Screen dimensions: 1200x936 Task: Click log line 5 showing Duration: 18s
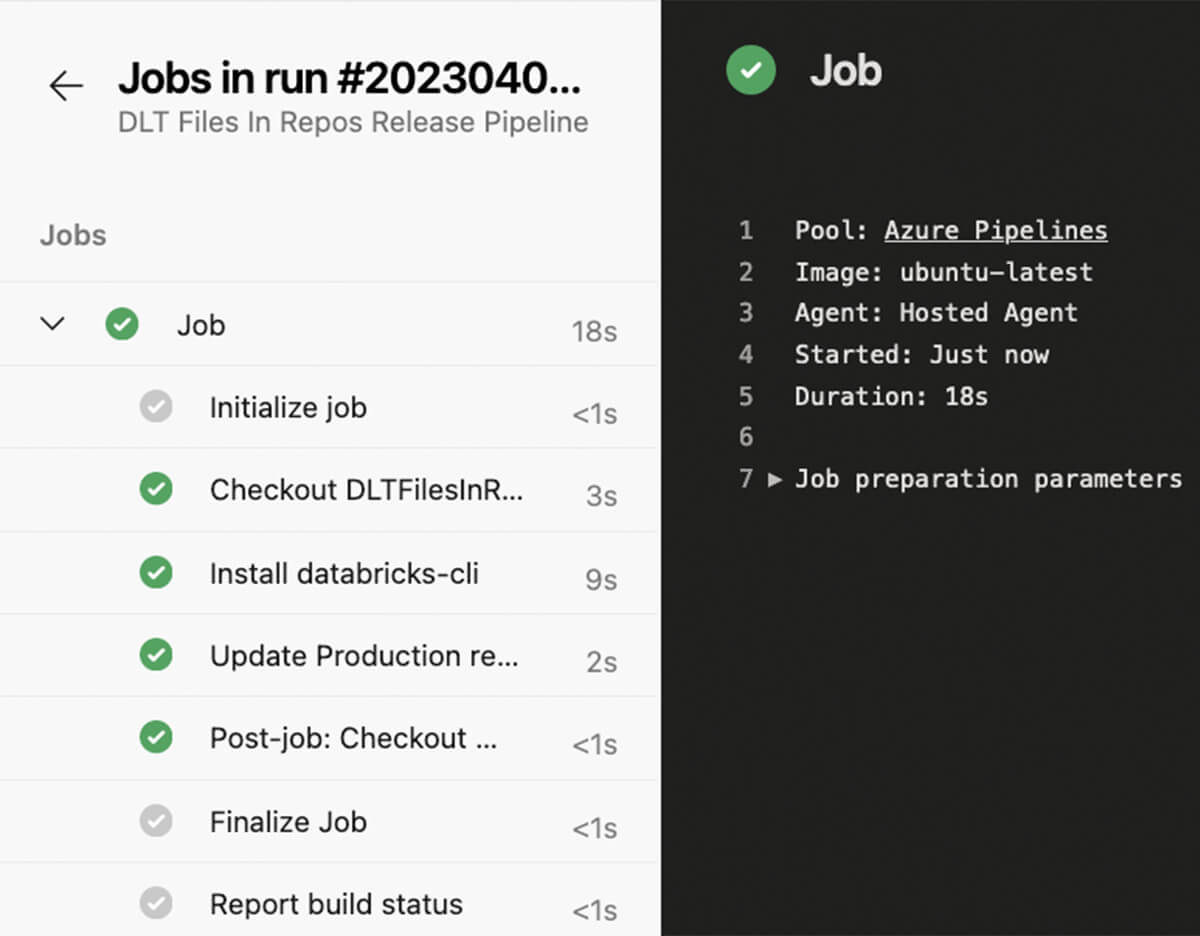pyautogui.click(x=890, y=397)
